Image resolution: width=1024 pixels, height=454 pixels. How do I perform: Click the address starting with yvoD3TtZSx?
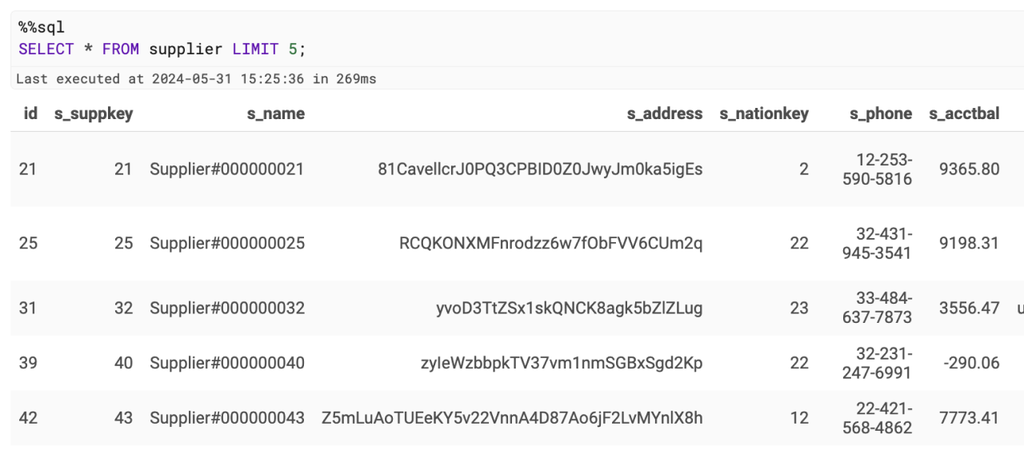tap(569, 308)
